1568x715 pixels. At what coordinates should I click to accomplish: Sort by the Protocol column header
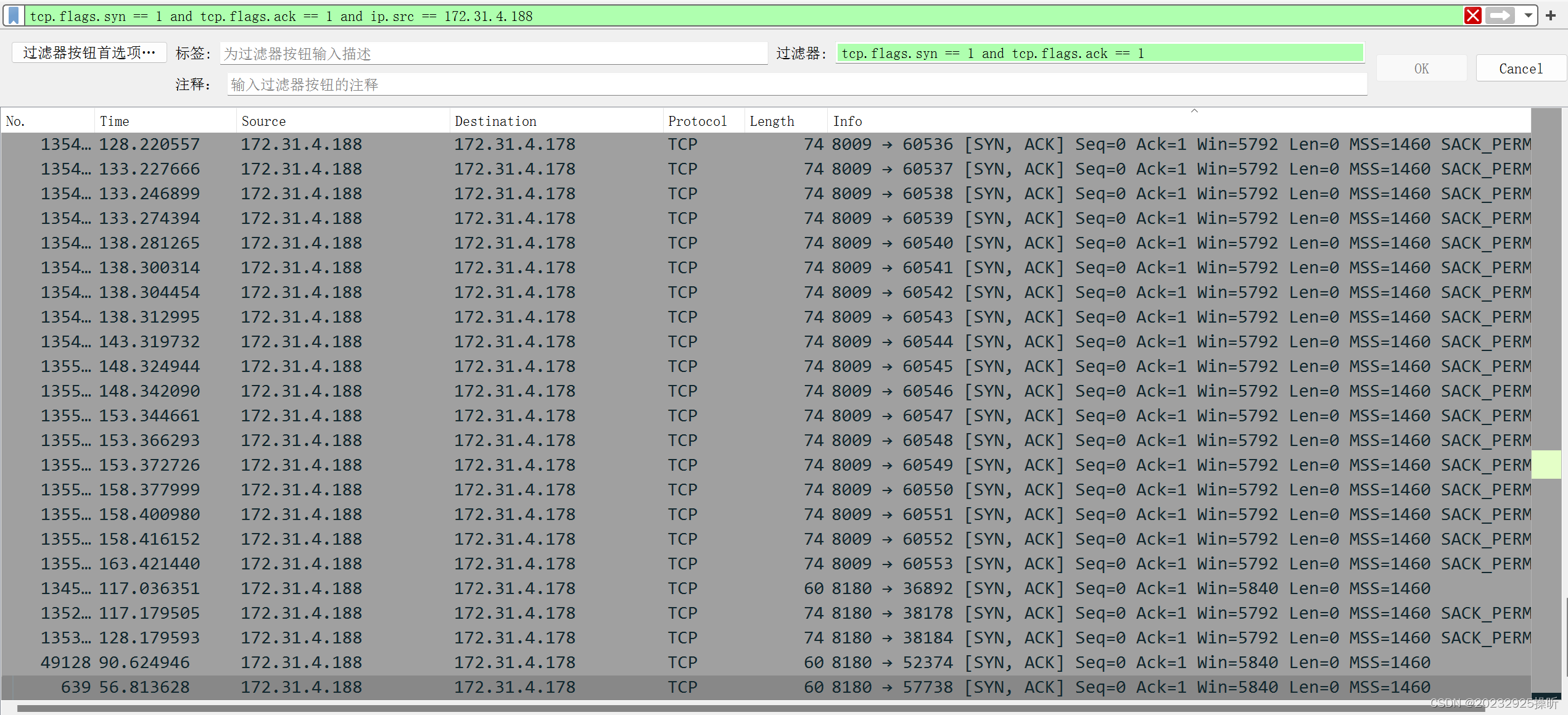[704, 121]
